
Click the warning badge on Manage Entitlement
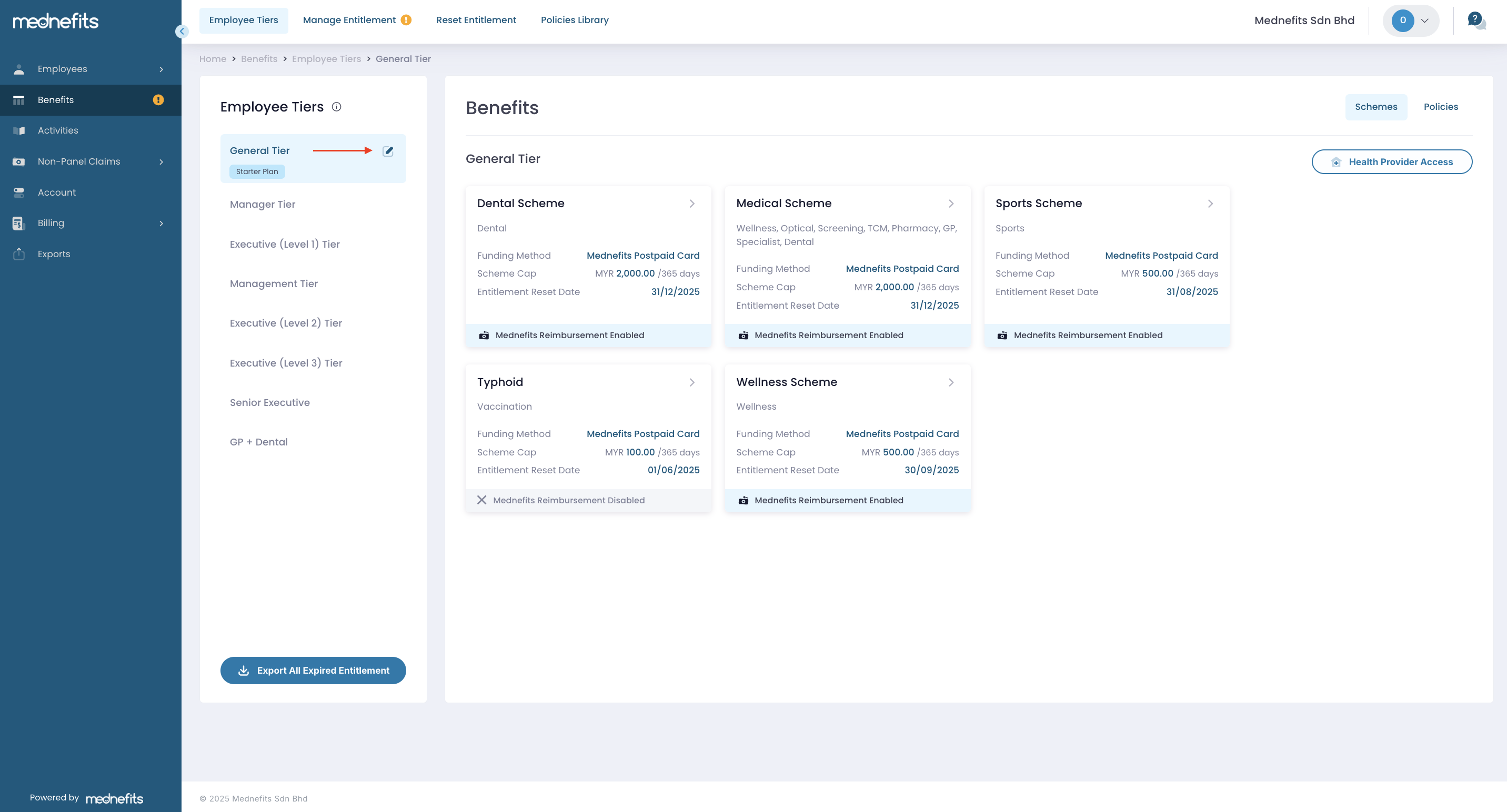[406, 20]
